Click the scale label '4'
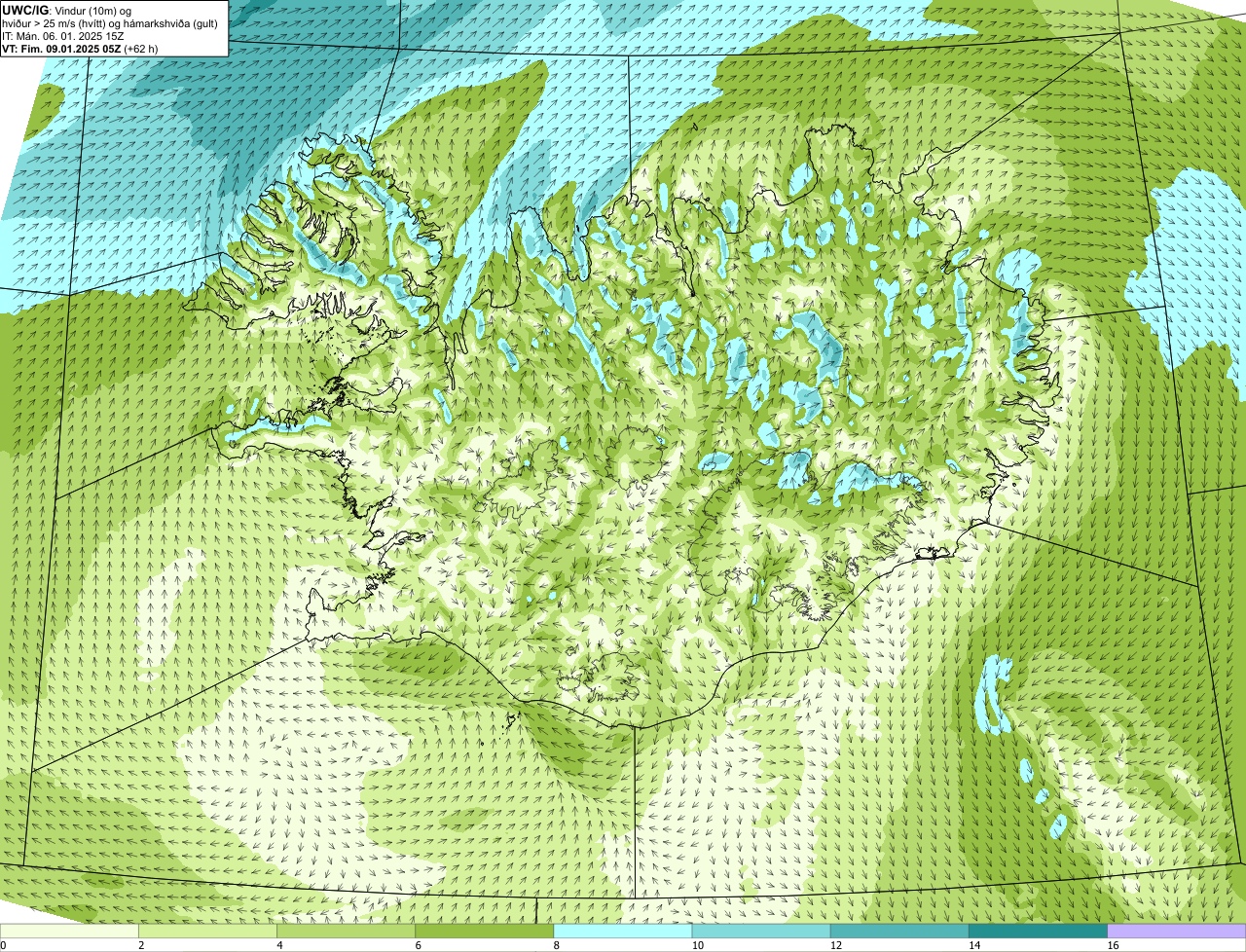The image size is (1246, 952). [279, 945]
